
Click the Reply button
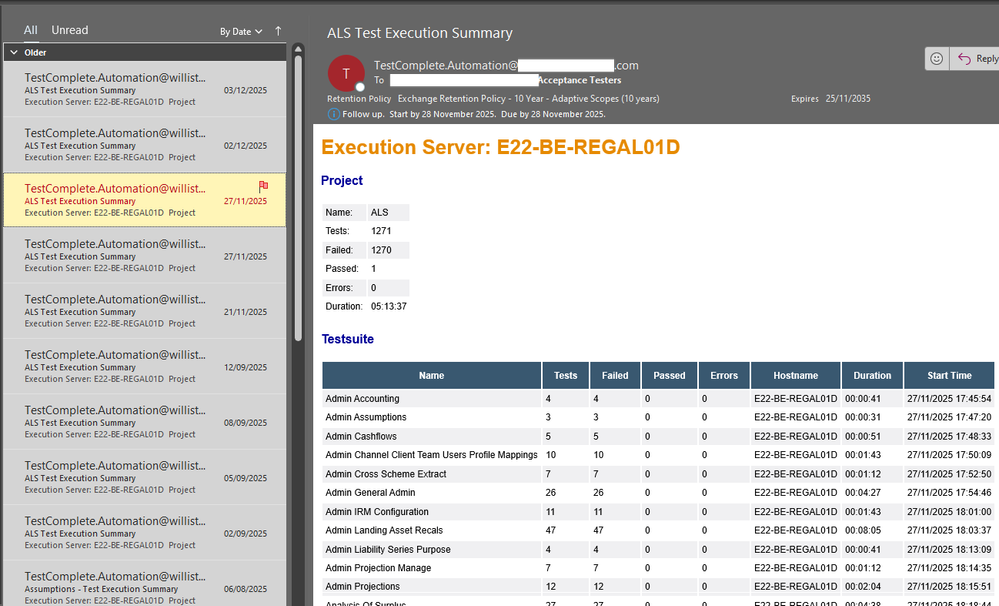(976, 59)
